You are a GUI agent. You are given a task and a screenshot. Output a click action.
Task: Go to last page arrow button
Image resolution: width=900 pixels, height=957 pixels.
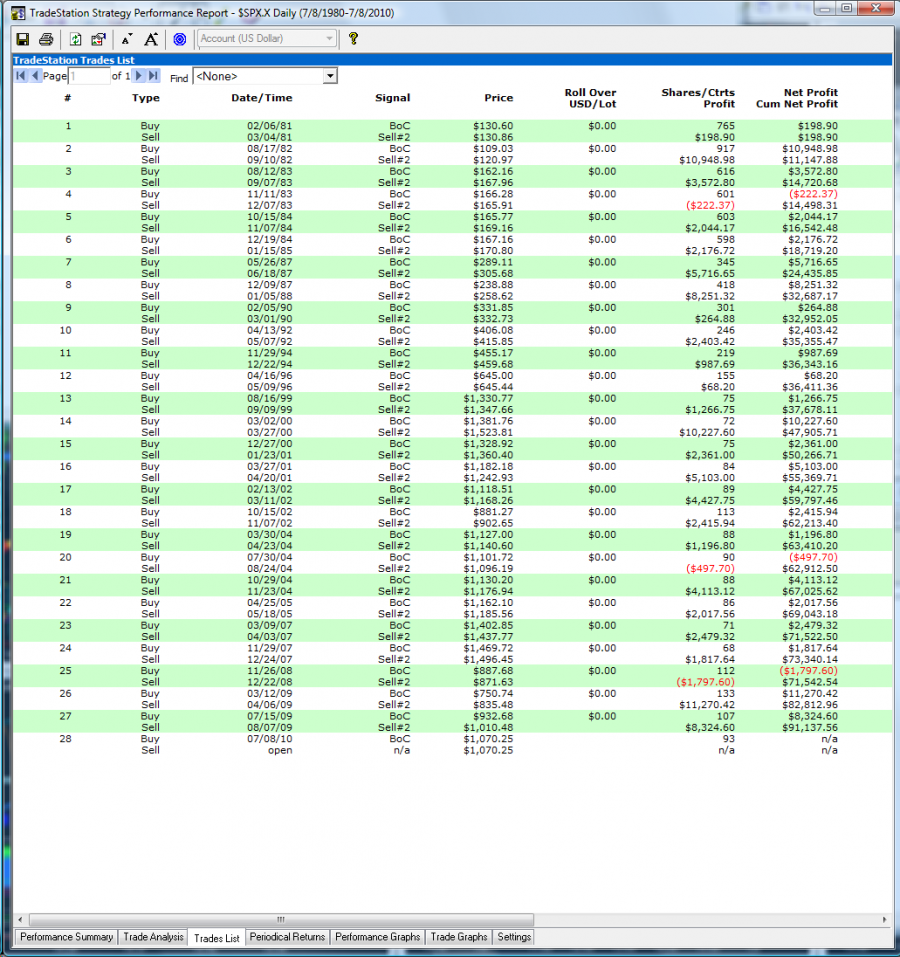(153, 76)
